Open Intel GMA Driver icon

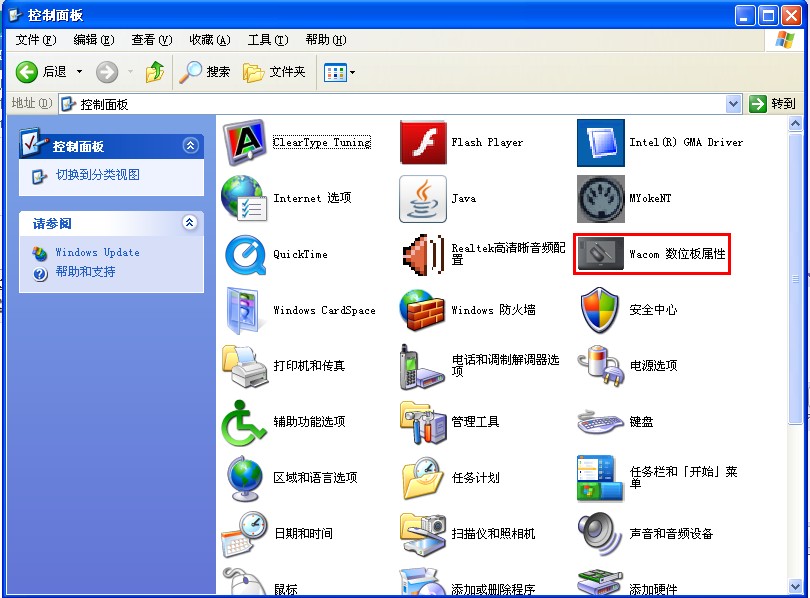click(600, 143)
